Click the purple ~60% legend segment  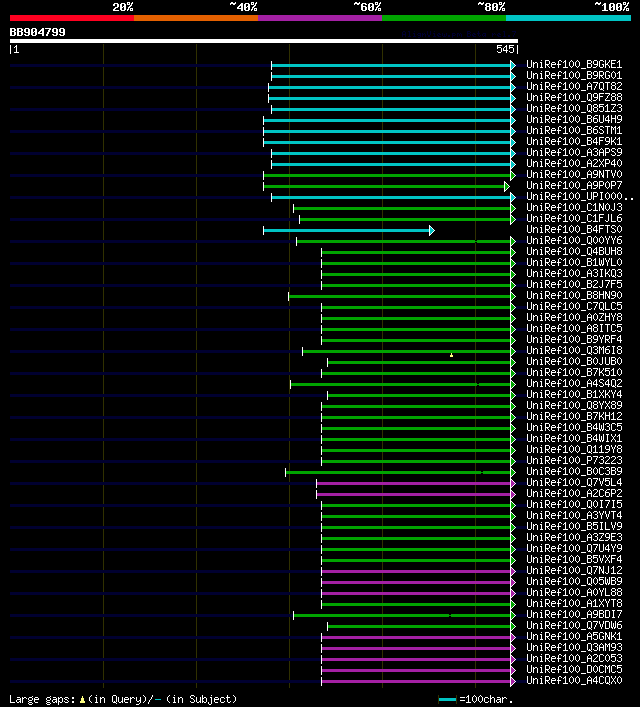click(320, 18)
